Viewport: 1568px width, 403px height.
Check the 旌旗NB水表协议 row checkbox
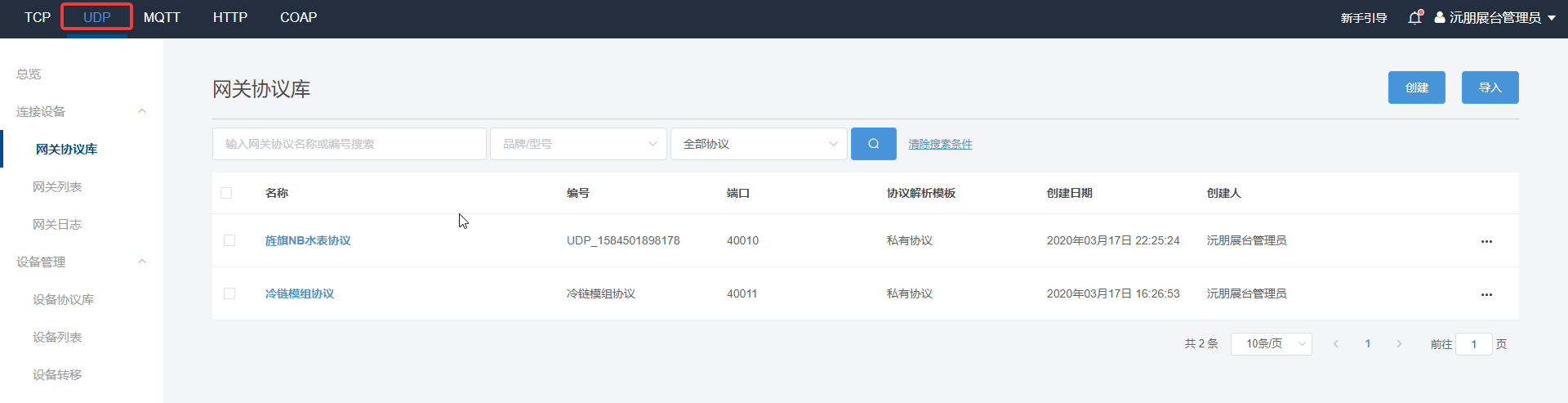229,240
